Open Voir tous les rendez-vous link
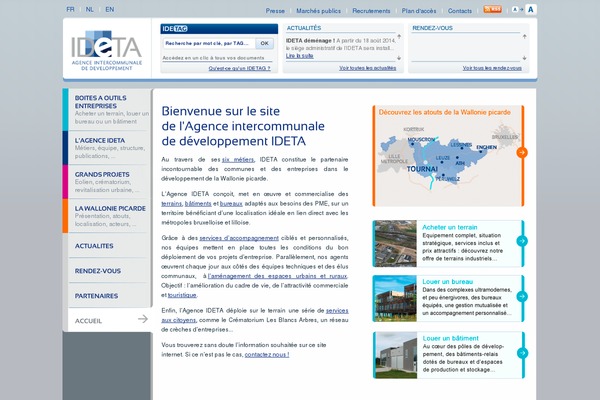600x400 pixels. pos(492,68)
